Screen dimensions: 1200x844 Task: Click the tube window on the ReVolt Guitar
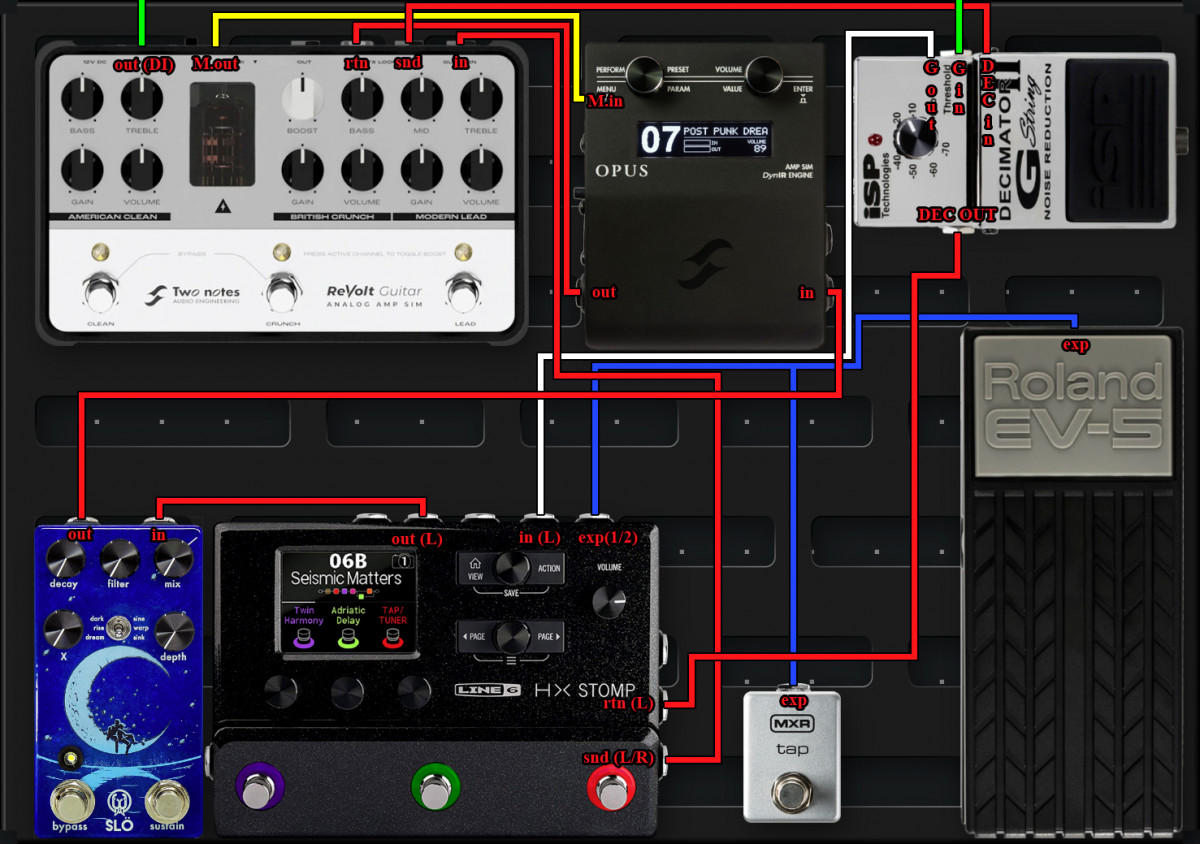[x=222, y=133]
